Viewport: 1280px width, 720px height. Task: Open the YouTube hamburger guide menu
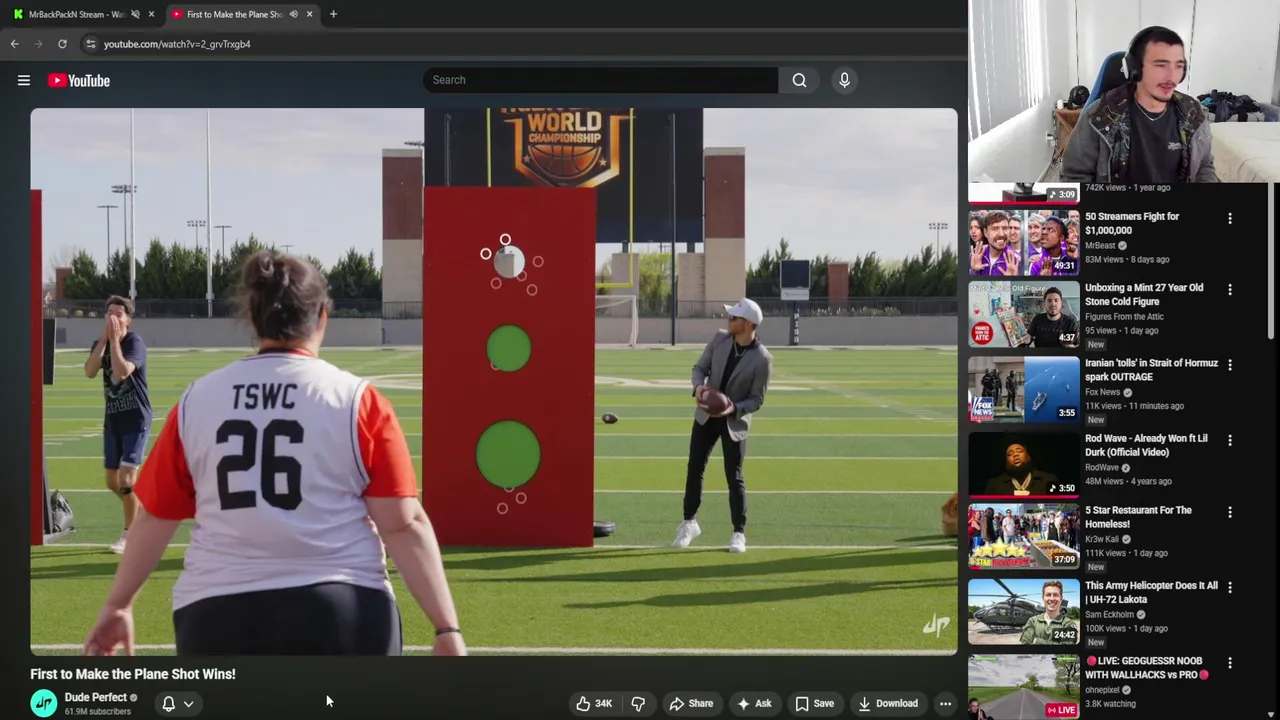24,81
